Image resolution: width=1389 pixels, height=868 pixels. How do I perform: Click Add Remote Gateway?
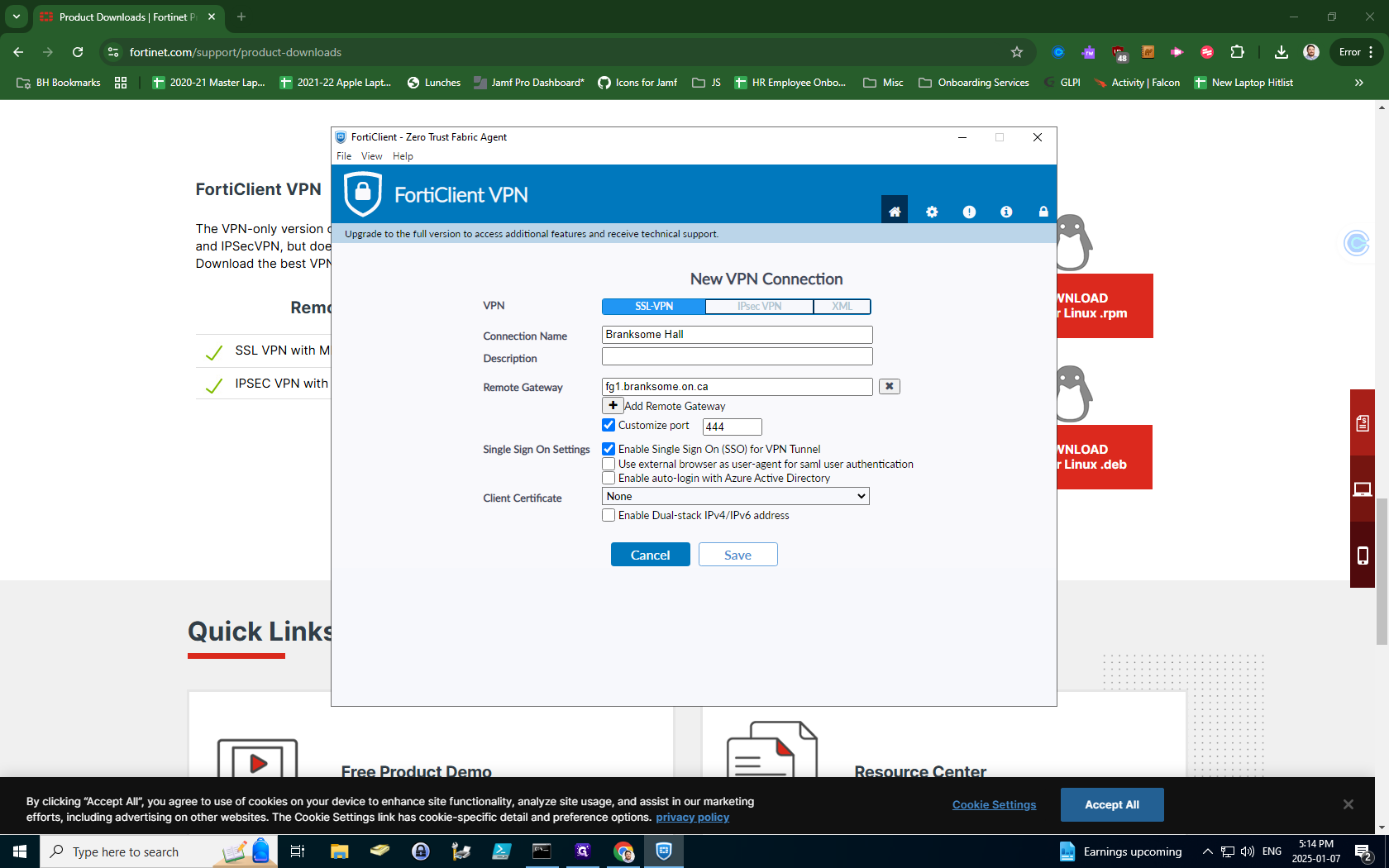pyautogui.click(x=675, y=406)
